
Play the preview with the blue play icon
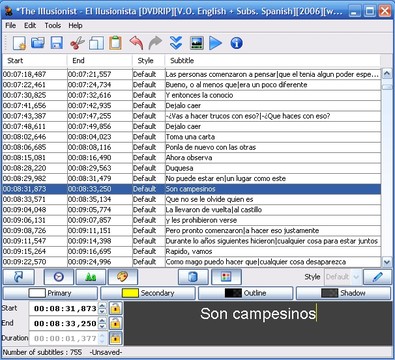click(x=215, y=43)
